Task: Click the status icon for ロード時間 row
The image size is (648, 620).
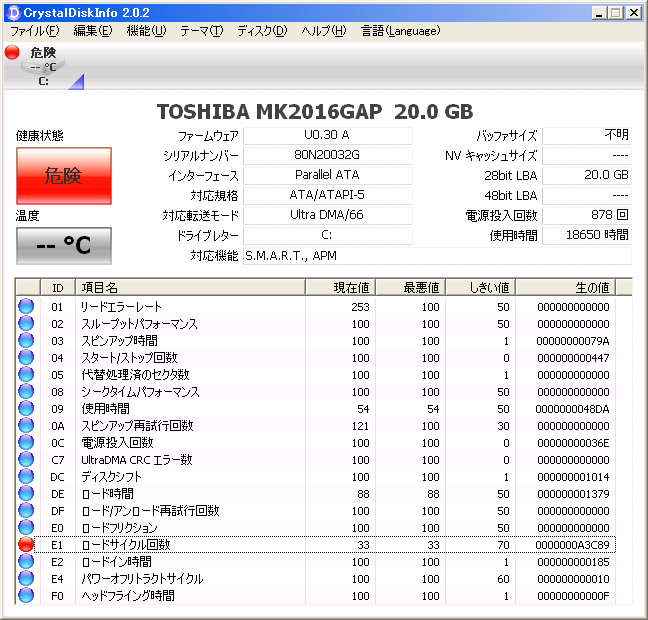Action: point(26,493)
